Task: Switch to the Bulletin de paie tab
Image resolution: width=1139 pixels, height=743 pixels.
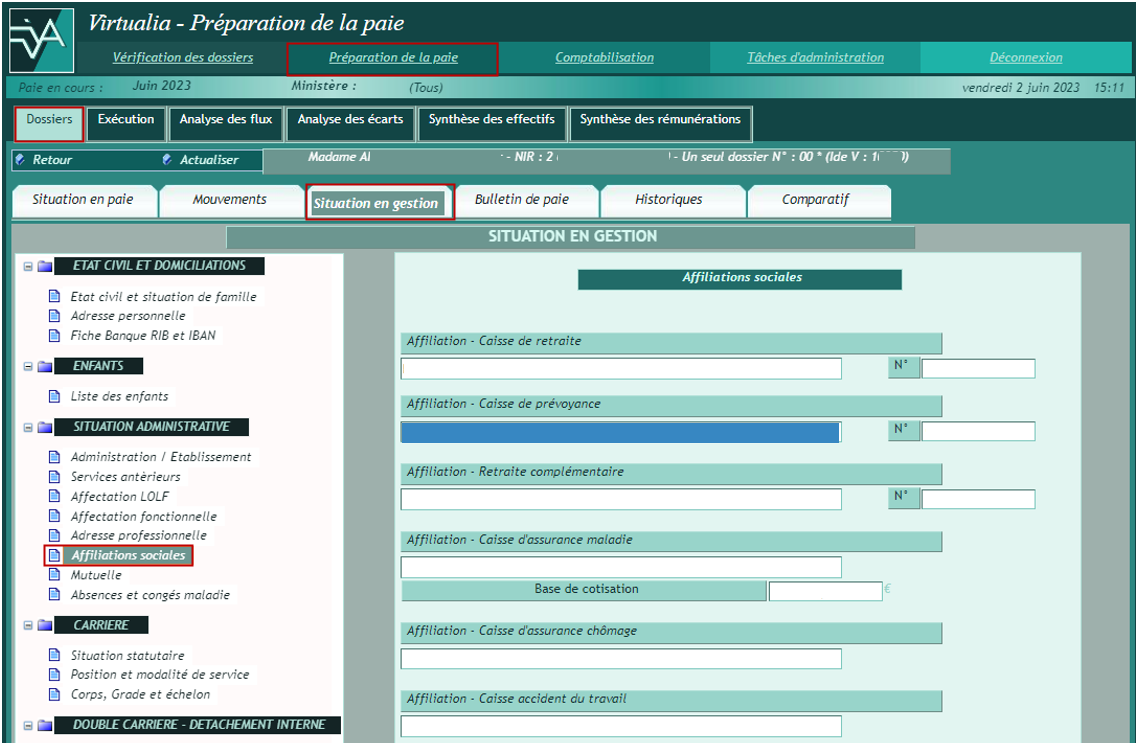Action: point(522,200)
